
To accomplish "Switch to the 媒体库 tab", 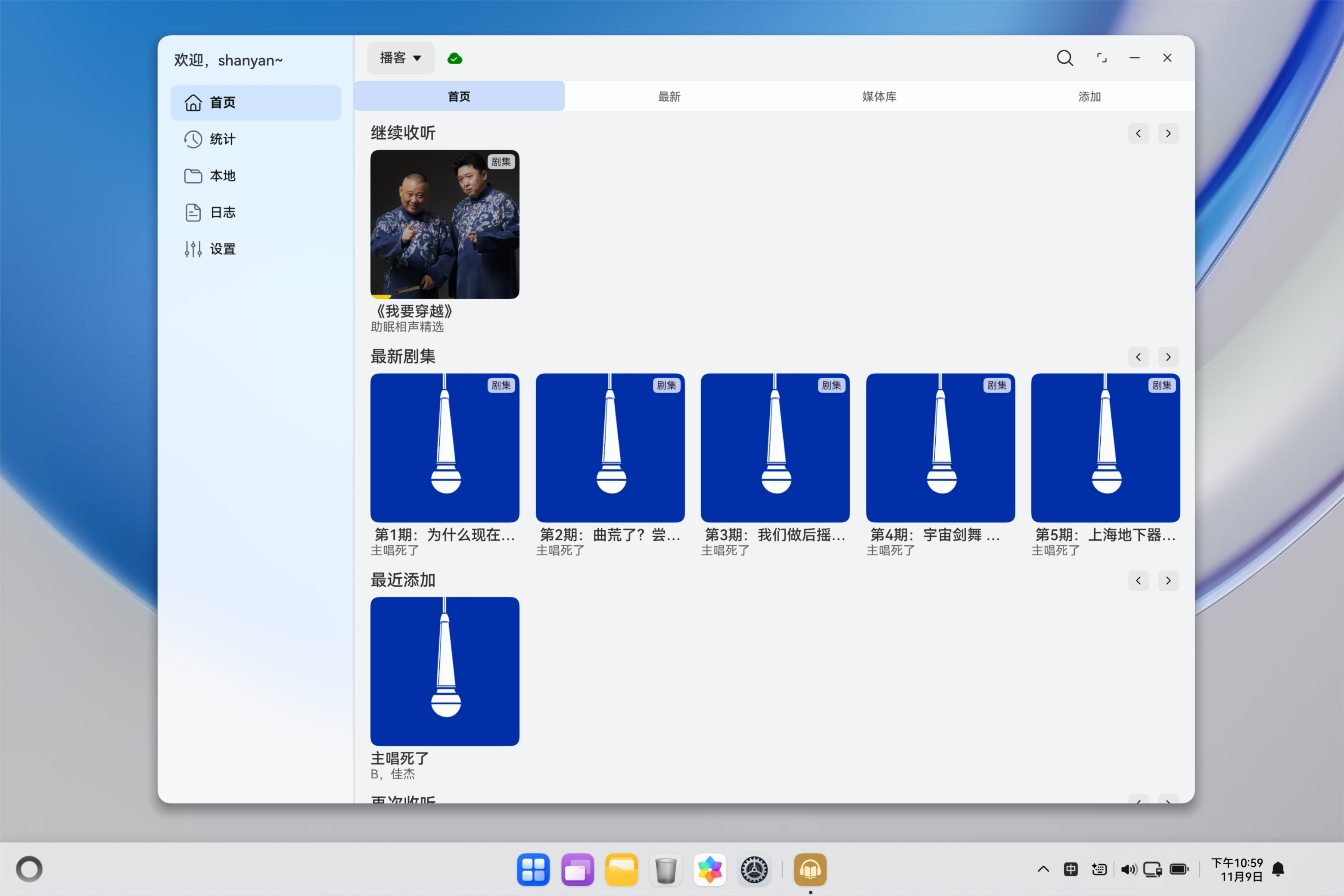I will [x=879, y=96].
